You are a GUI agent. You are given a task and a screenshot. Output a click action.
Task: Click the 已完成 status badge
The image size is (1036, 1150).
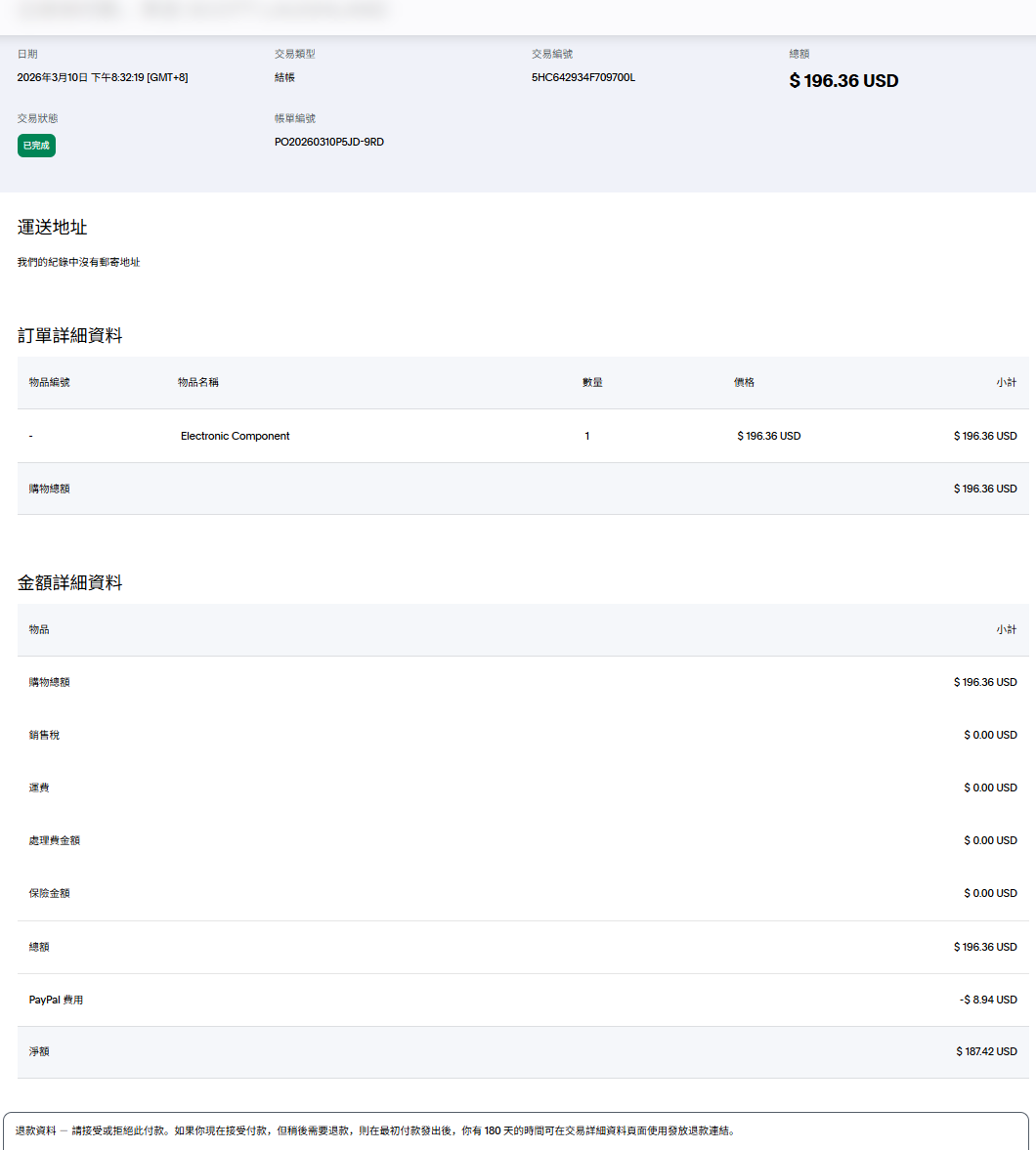tap(36, 146)
